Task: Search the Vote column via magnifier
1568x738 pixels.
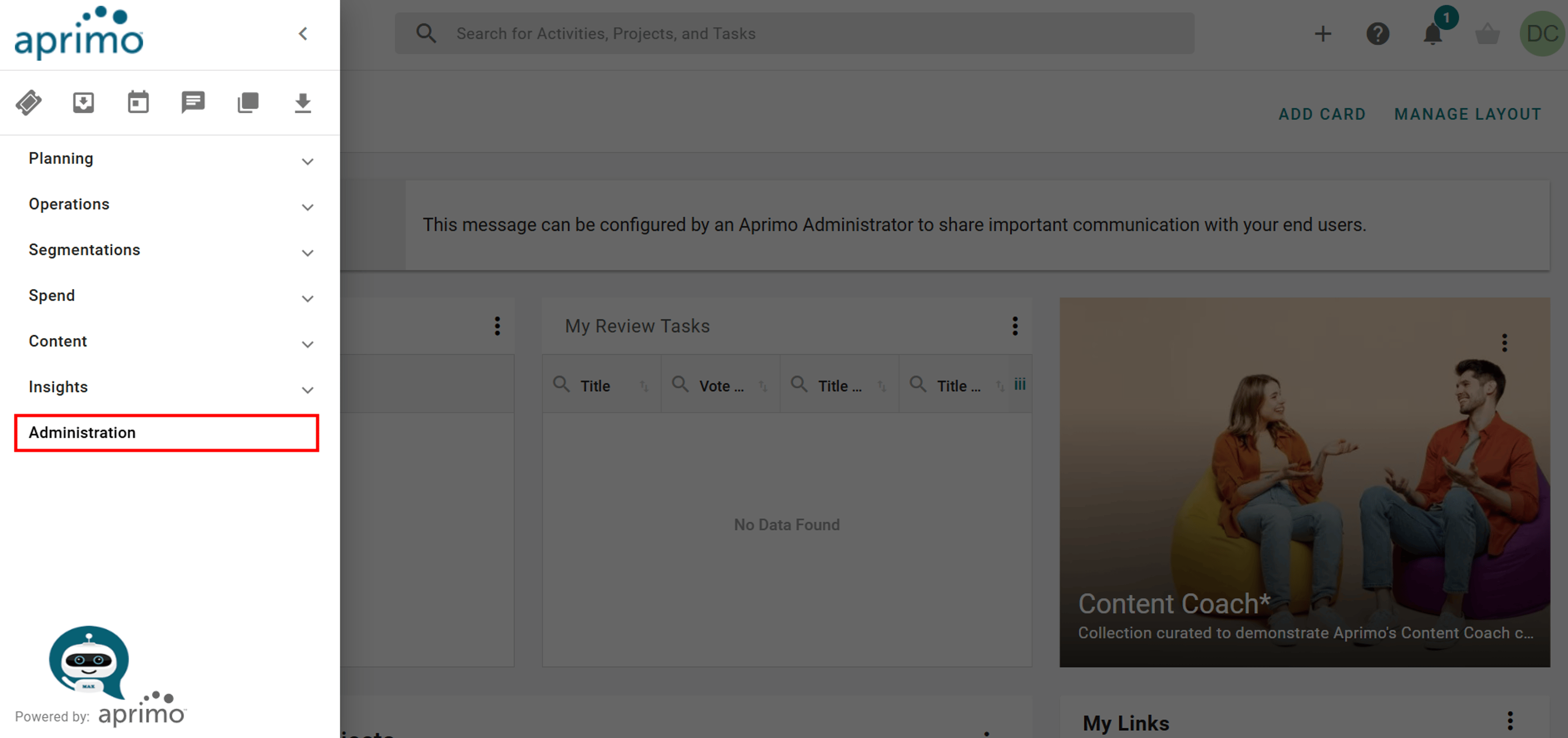Action: click(680, 385)
